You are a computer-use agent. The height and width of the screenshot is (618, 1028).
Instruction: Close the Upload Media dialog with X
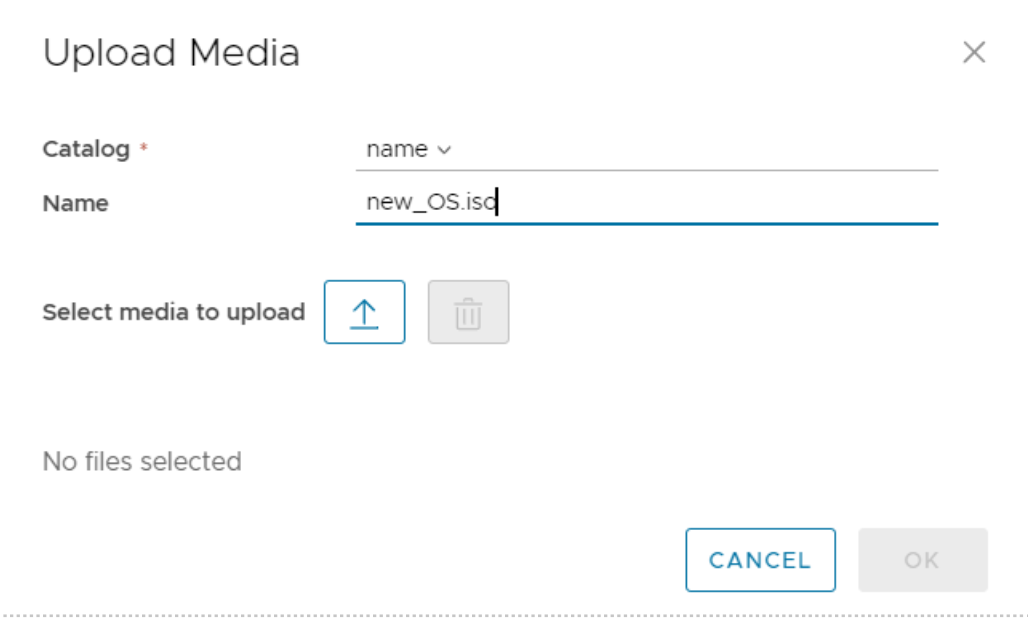click(974, 52)
